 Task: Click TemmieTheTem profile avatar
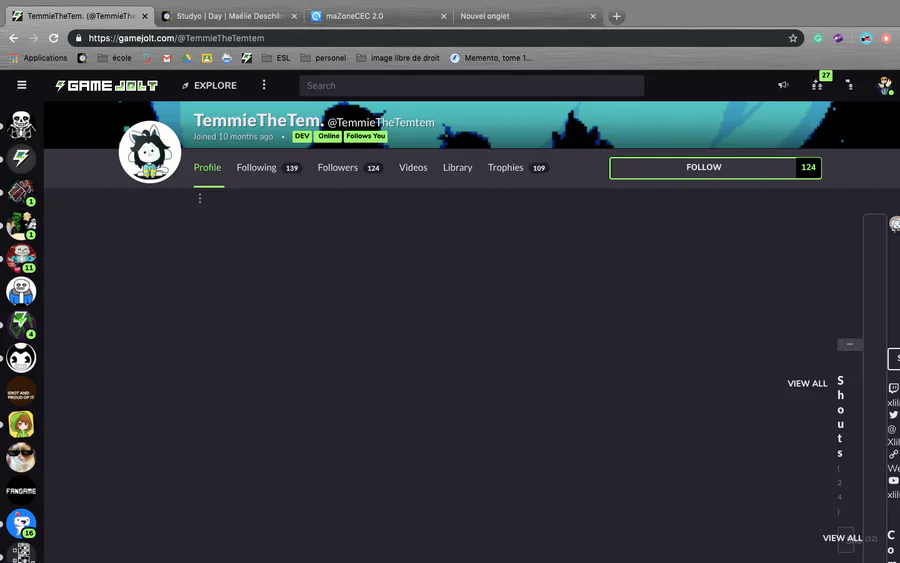pos(150,152)
